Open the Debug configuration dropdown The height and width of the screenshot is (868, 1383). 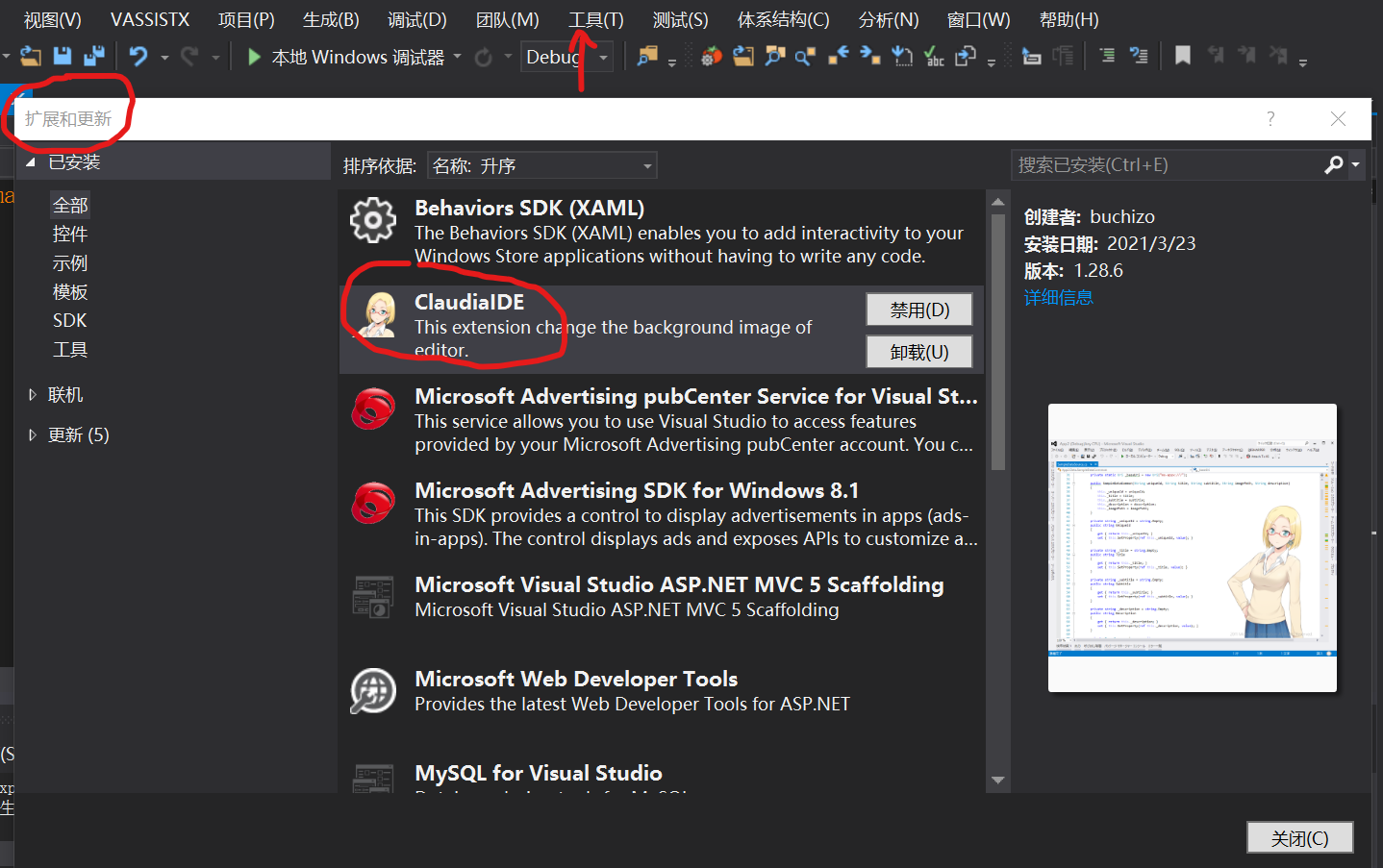pyautogui.click(x=566, y=58)
